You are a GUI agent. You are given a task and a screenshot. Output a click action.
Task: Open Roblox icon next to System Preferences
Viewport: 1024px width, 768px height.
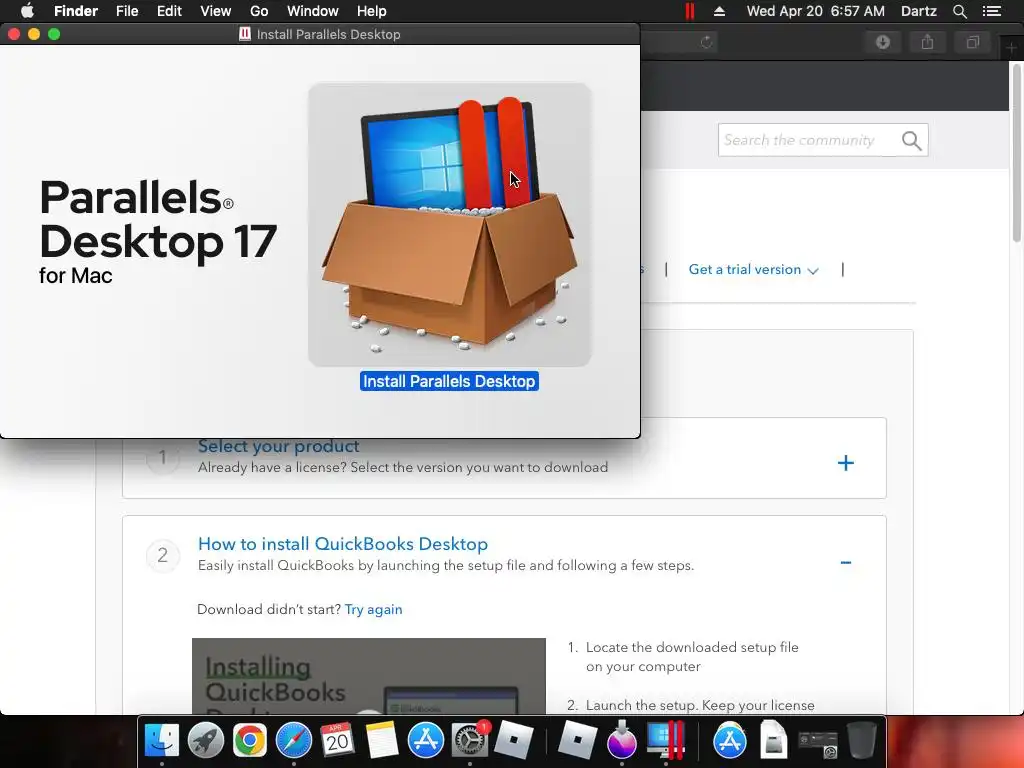(514, 741)
